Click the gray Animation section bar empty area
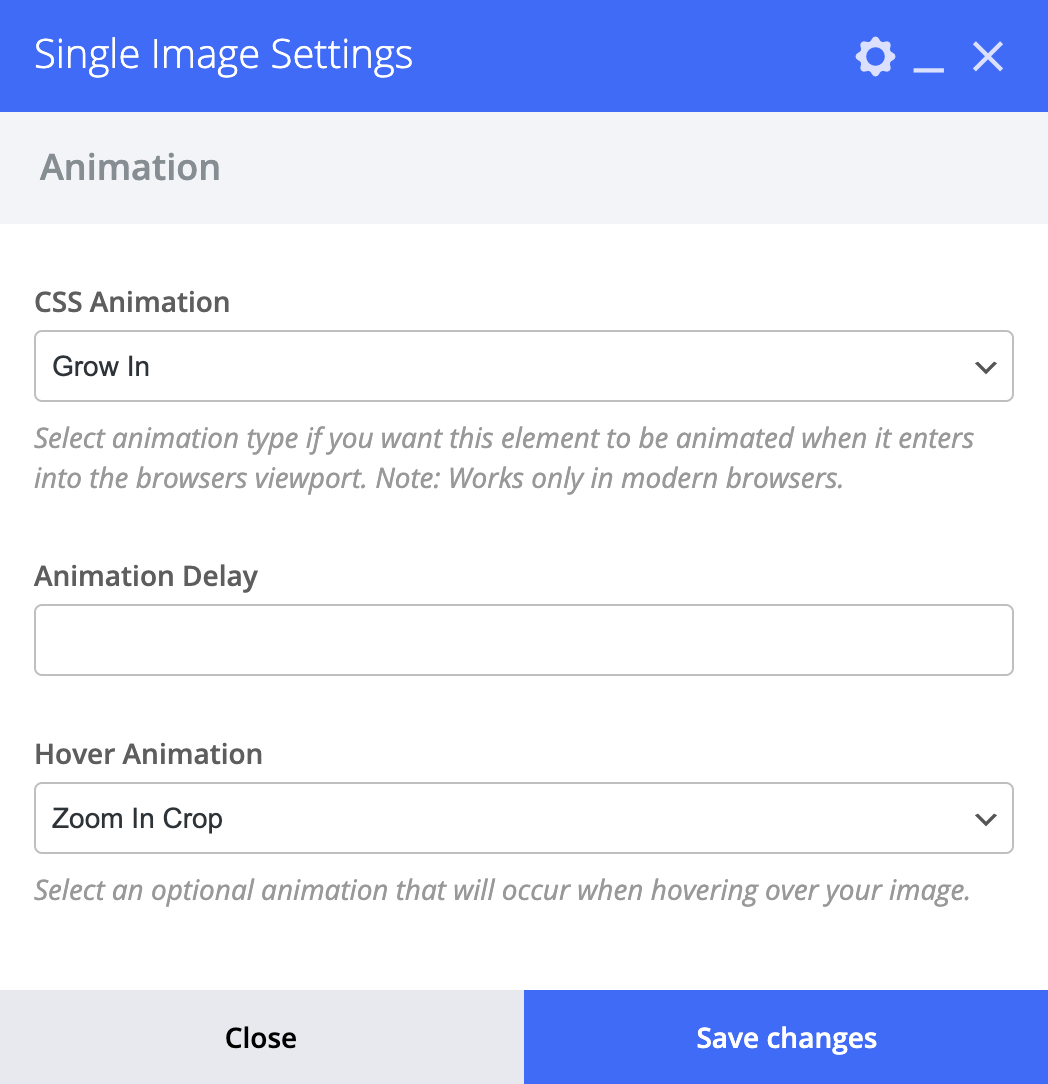Image resolution: width=1048 pixels, height=1084 pixels. 622,167
